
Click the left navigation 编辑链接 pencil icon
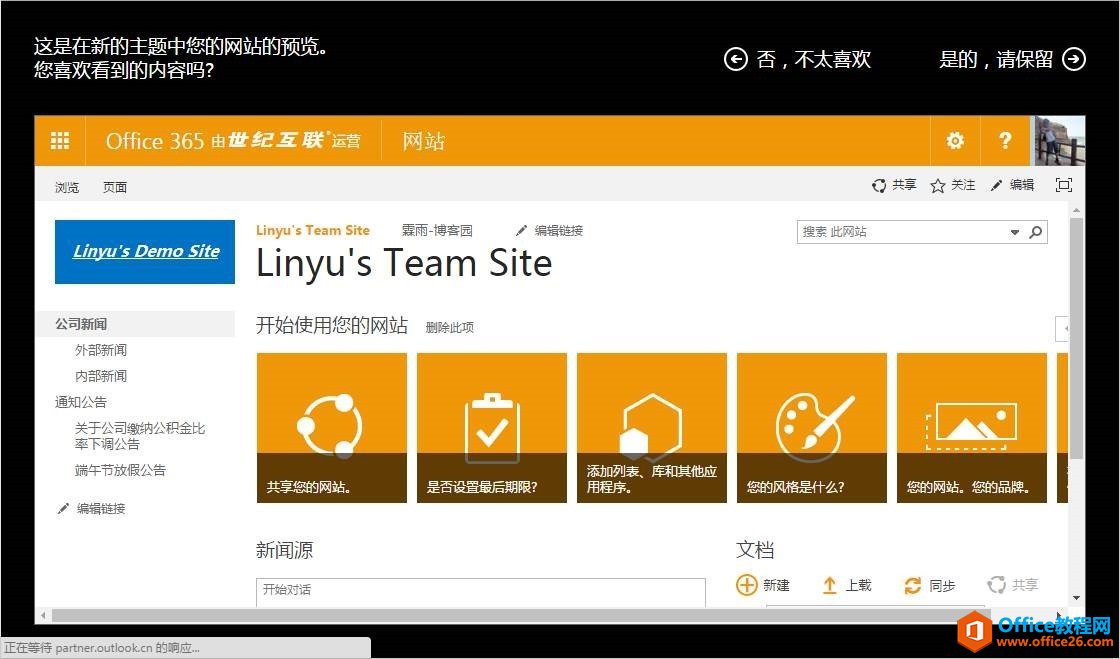[64, 508]
